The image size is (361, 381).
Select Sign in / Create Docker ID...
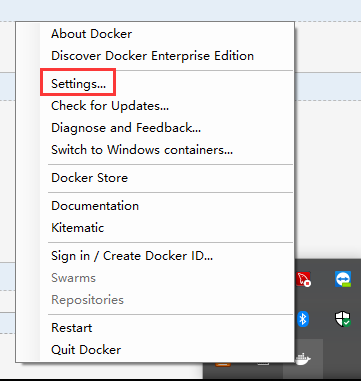click(x=132, y=256)
